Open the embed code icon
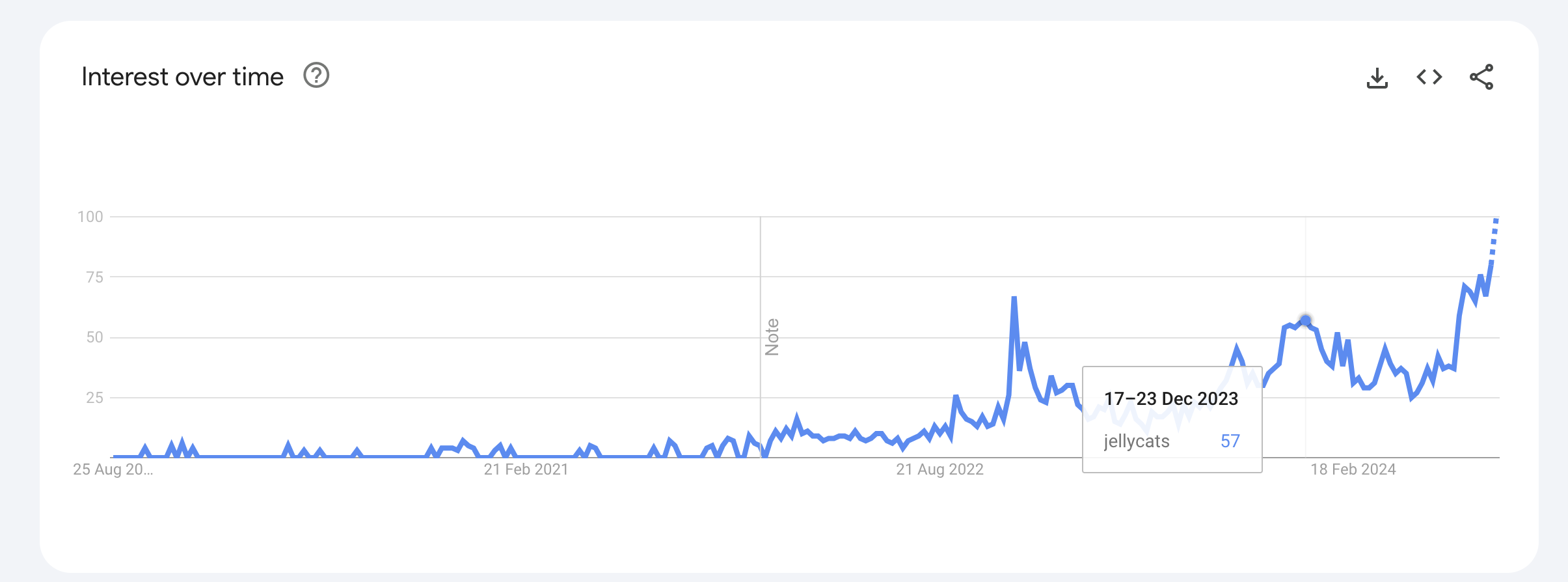The image size is (1568, 582). click(x=1429, y=77)
